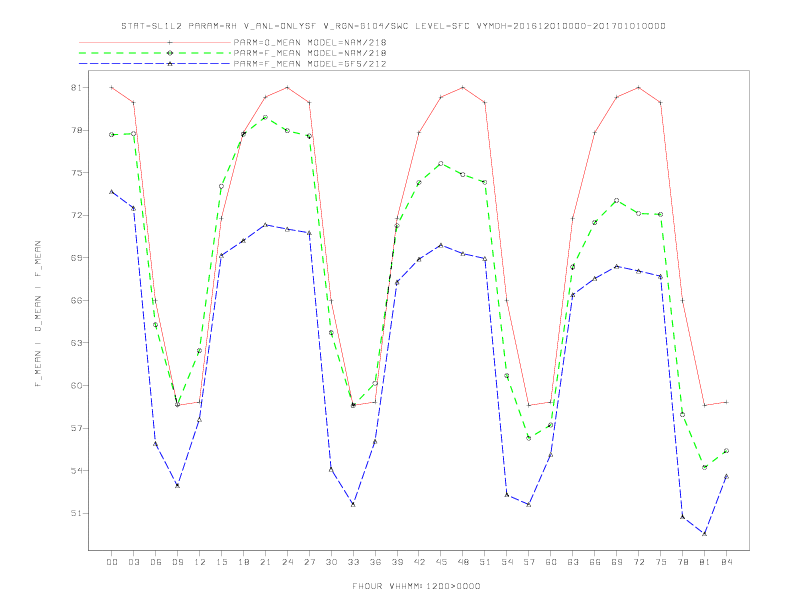Click forecast hour 81 on the horizontal axis
Screen dimensions: 792x612
pyautogui.click(x=705, y=562)
